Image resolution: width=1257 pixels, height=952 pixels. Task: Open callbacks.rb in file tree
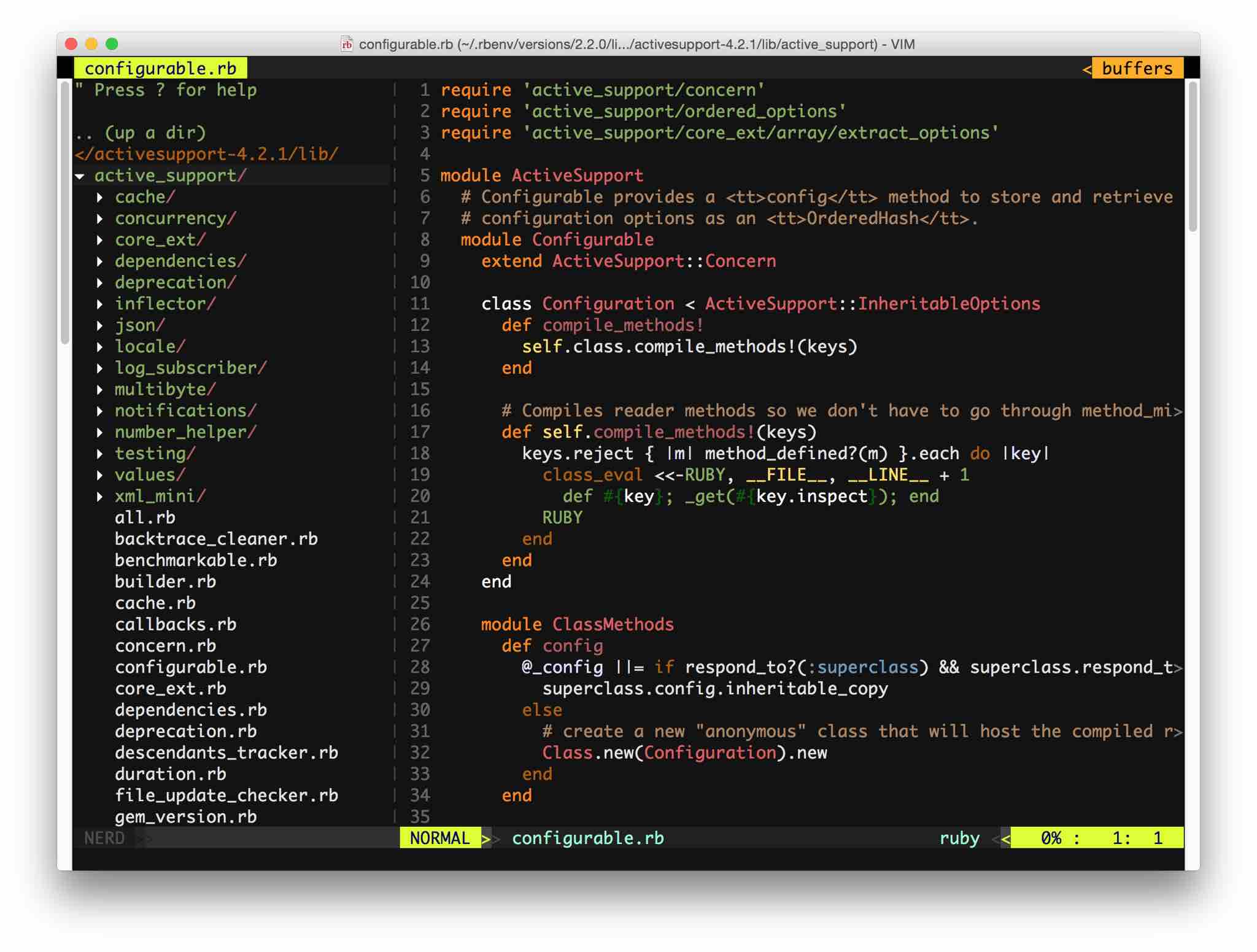coord(176,625)
